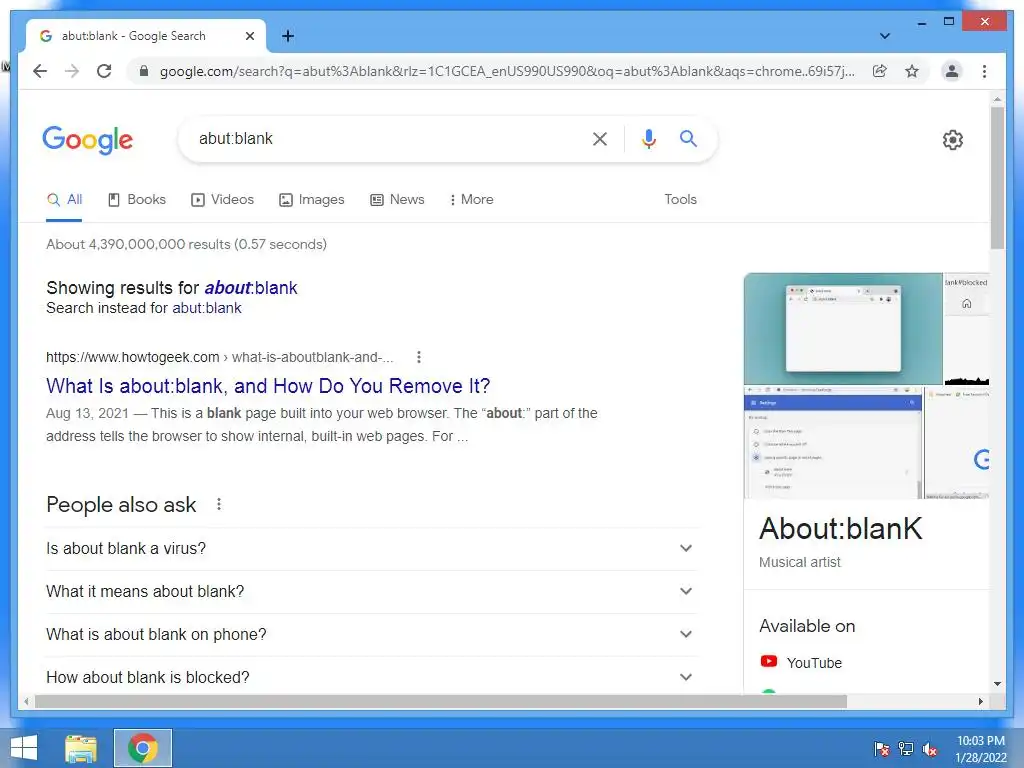This screenshot has height=768, width=1024.
Task: Switch to the News tab
Action: 397,200
